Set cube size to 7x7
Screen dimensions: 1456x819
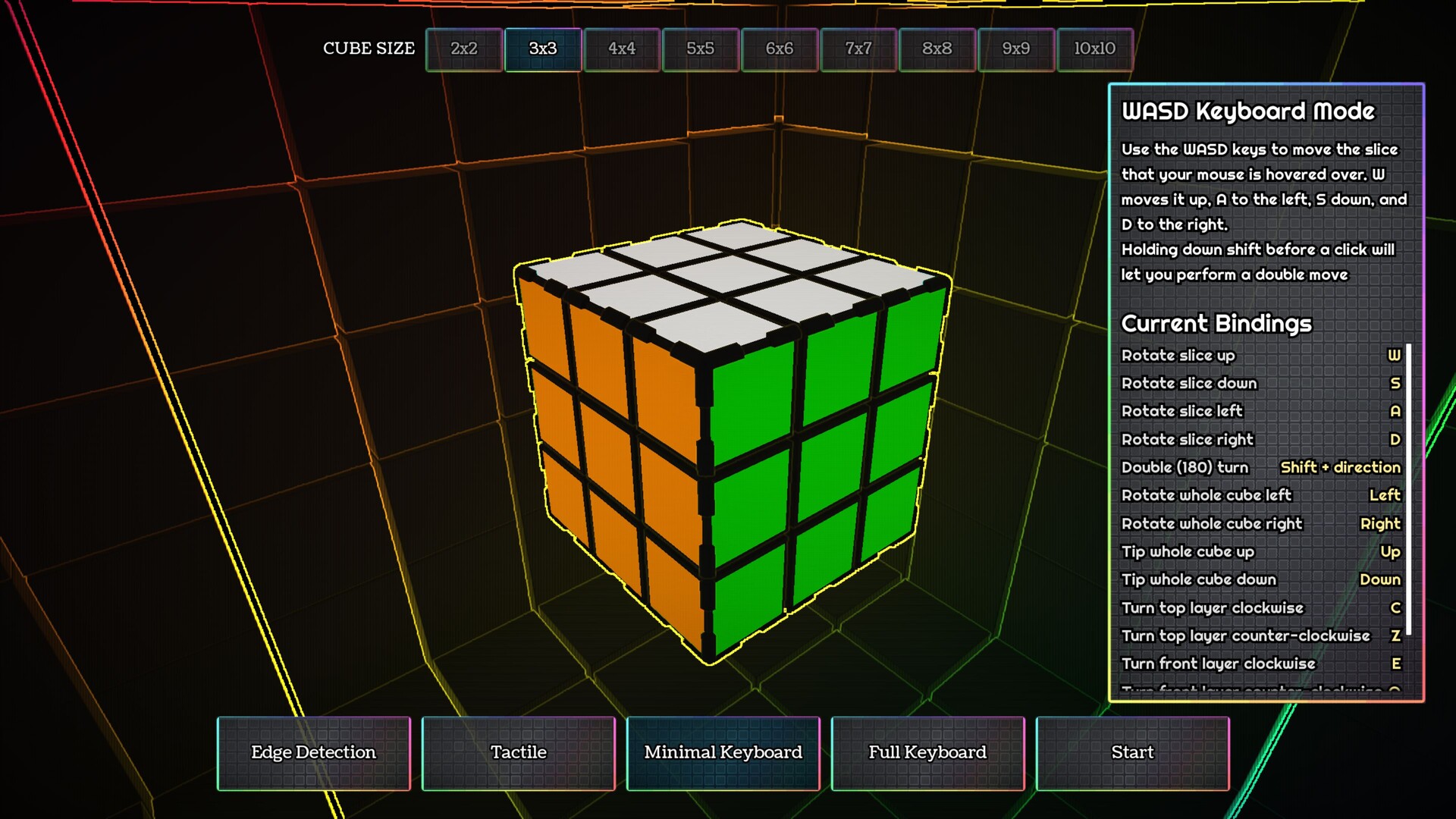858,49
